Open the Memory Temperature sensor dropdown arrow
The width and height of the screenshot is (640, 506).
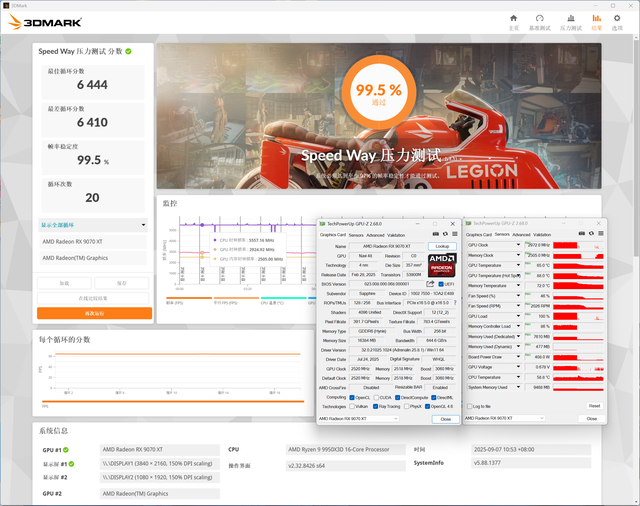pyautogui.click(x=518, y=286)
